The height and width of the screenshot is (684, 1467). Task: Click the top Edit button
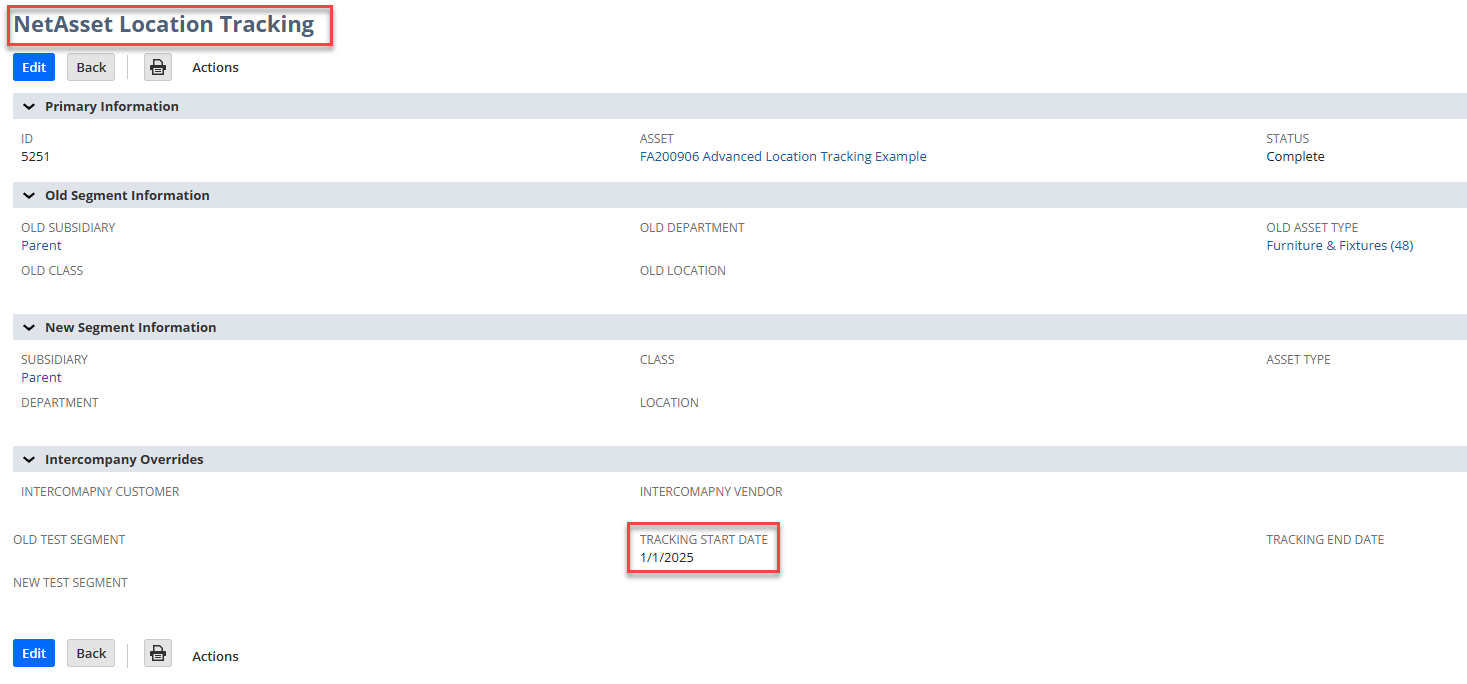click(x=34, y=67)
